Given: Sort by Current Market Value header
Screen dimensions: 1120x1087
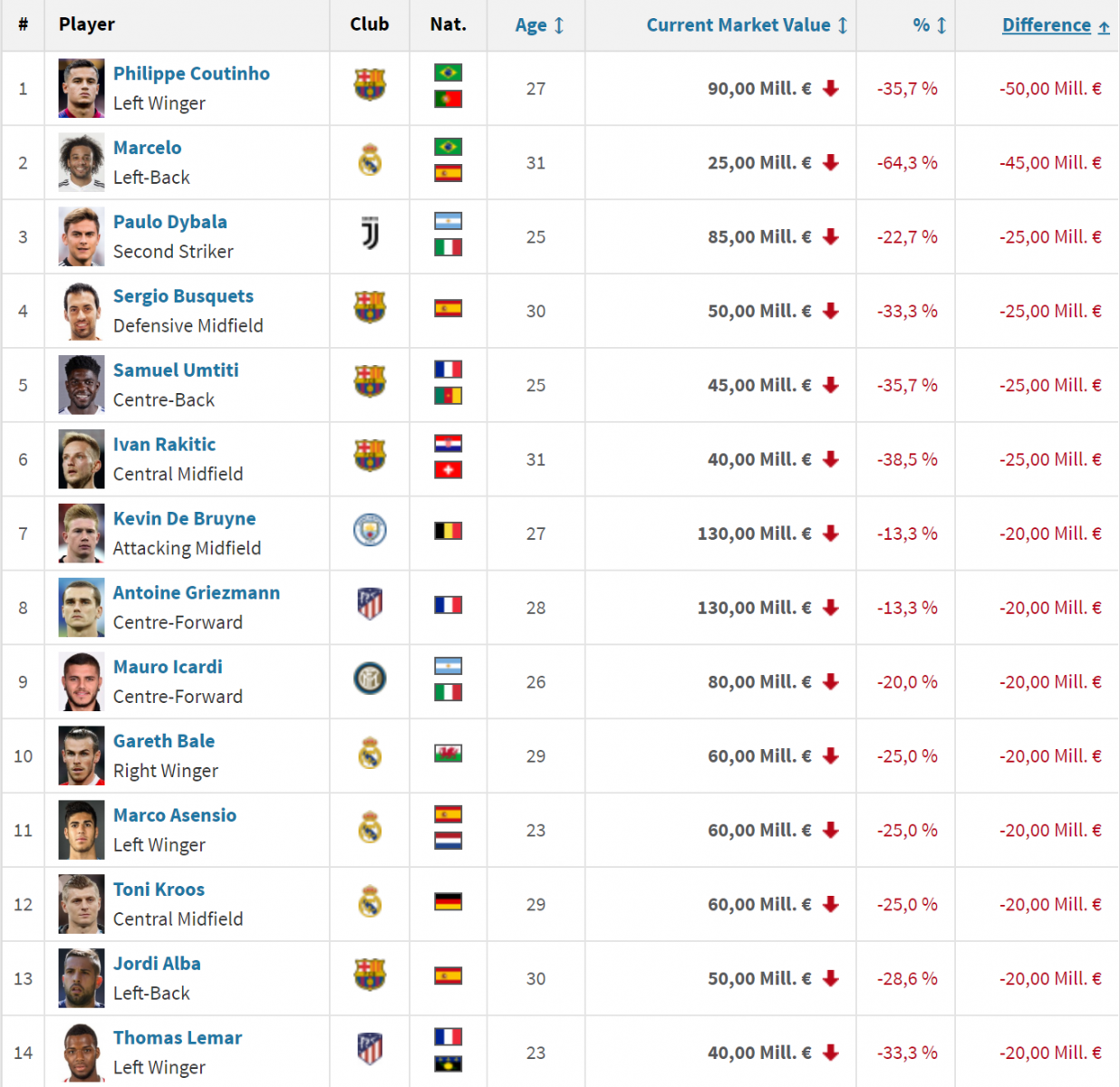Looking at the screenshot, I should pos(747,25).
